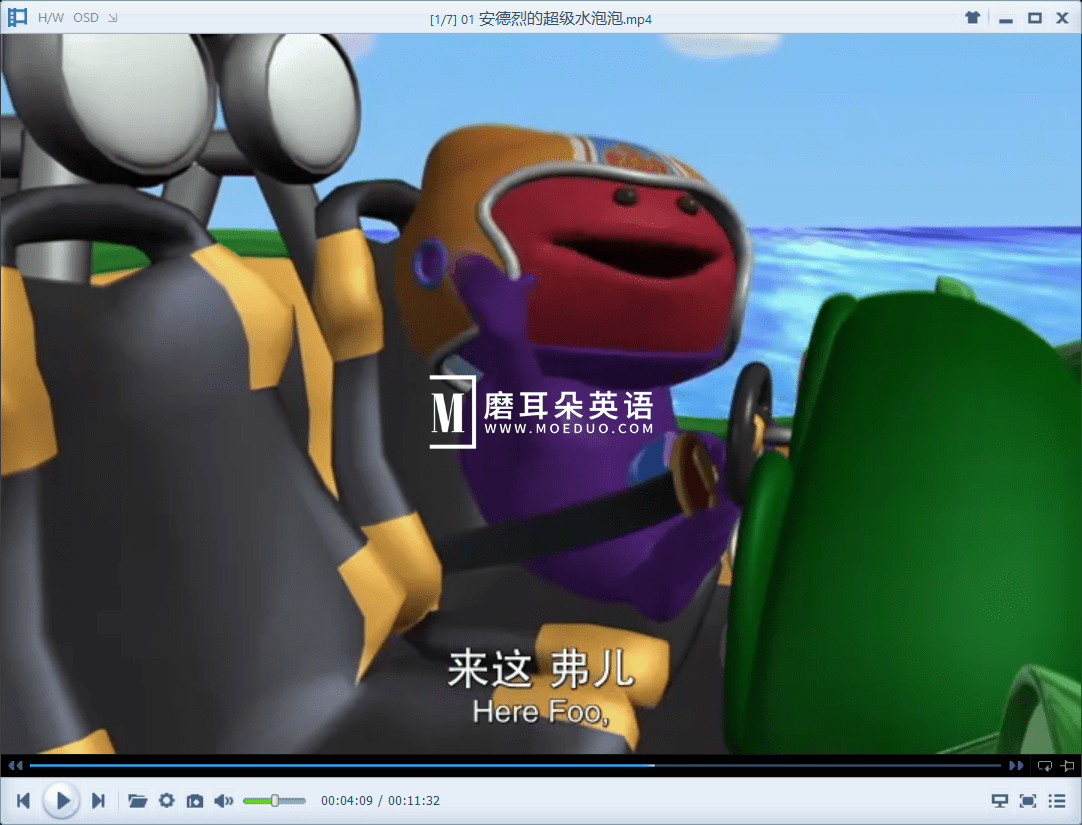1082x825 pixels.
Task: Toggle H/W hardware acceleration
Action: tap(50, 18)
